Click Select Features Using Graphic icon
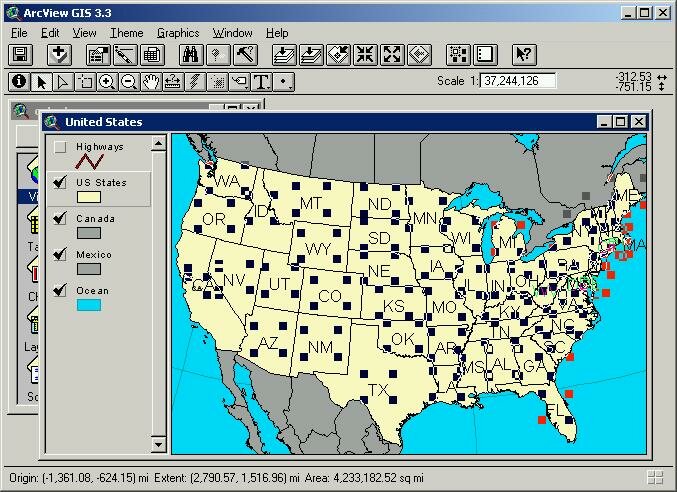 coord(458,55)
